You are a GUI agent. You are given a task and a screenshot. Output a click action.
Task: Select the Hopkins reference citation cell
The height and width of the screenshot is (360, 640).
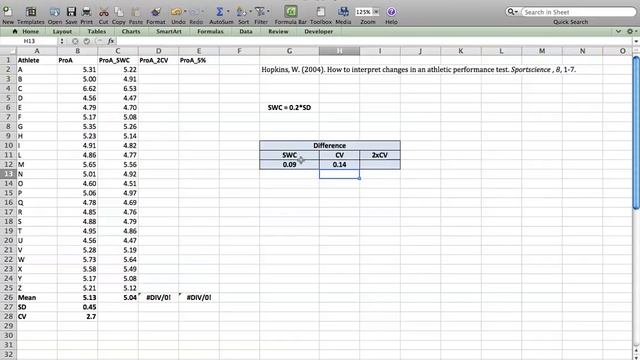pos(418,70)
